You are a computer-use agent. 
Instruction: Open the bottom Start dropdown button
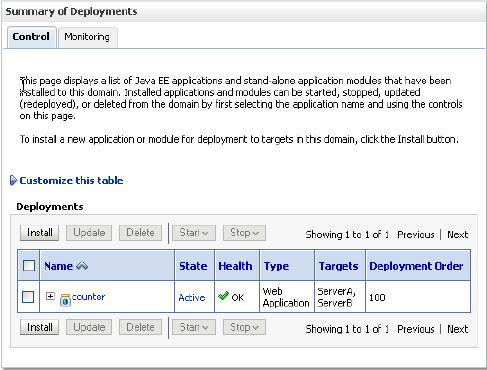tap(194, 327)
